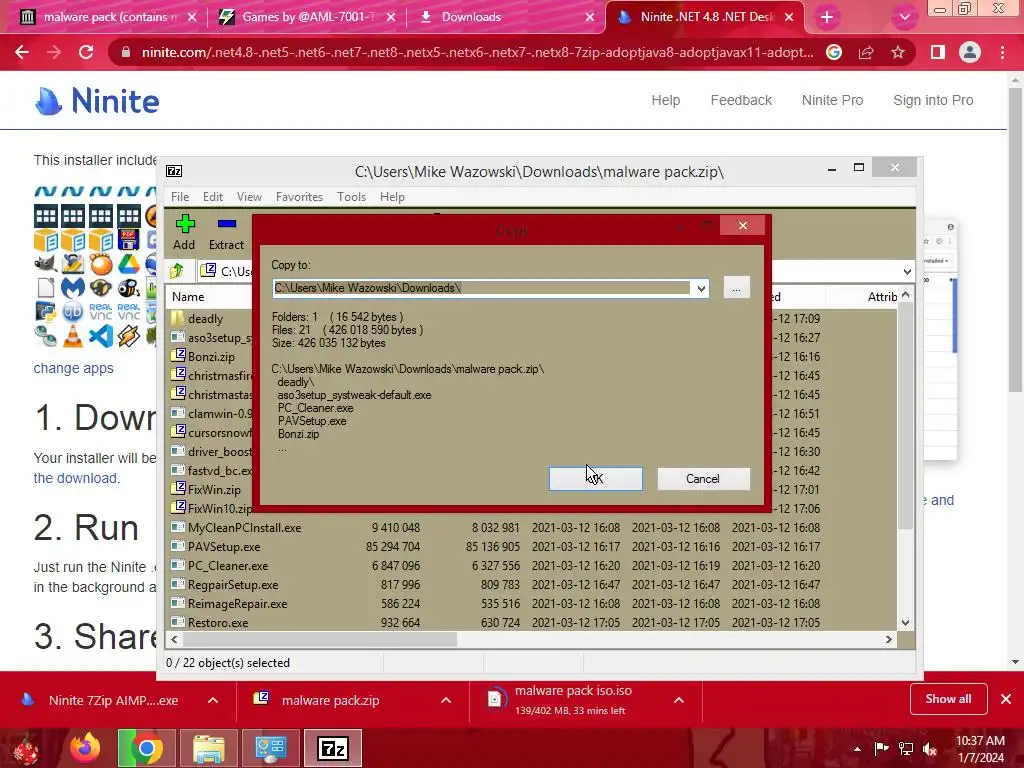Open the tab search dropdown arrow

pyautogui.click(x=904, y=17)
